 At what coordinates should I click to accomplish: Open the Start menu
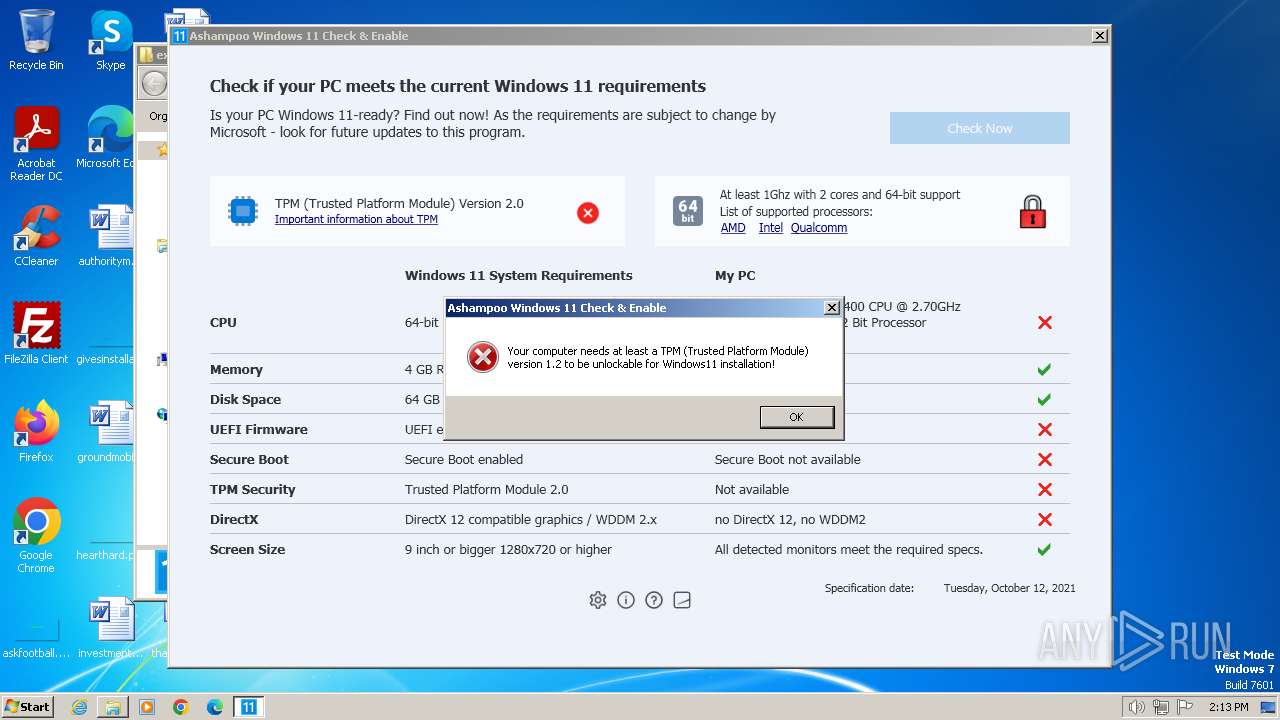28,707
